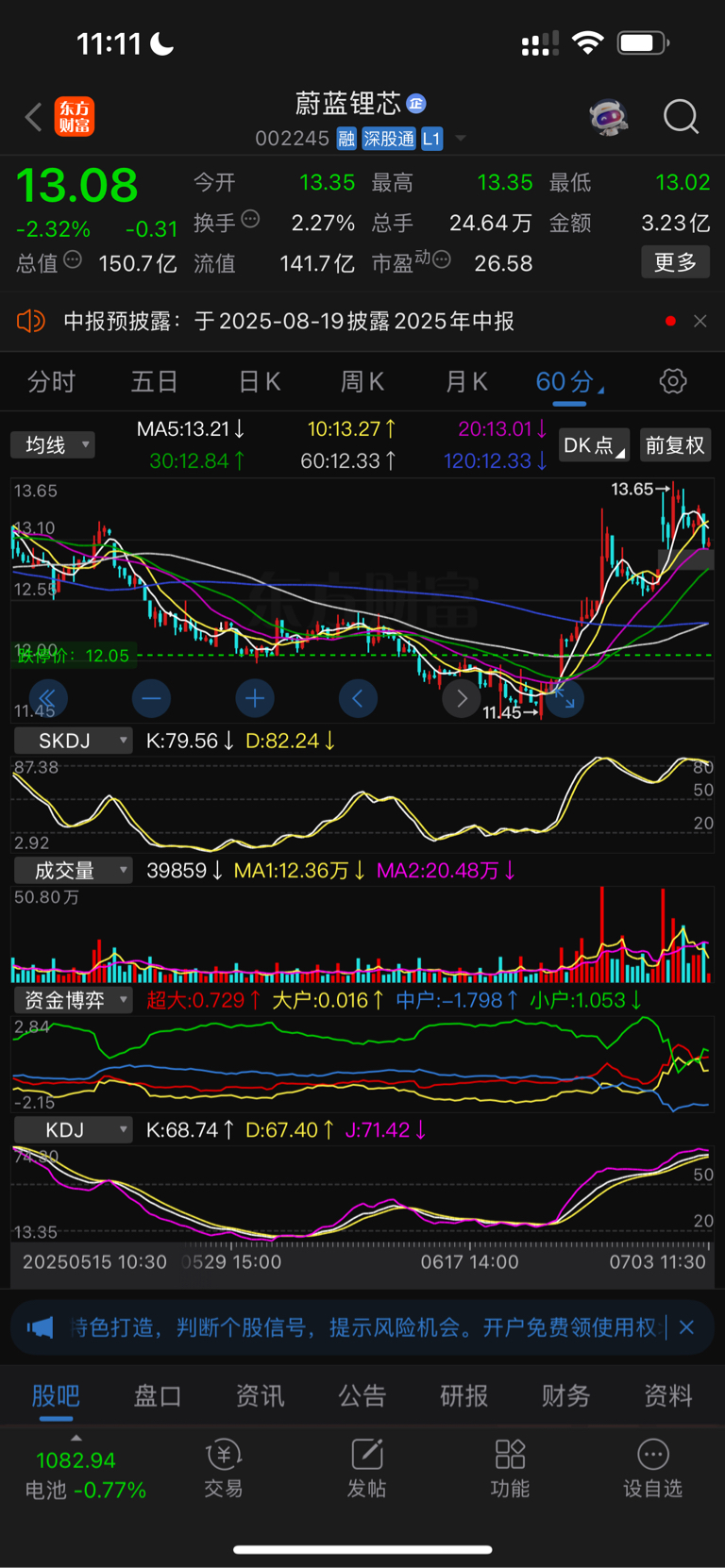This screenshot has width=725, height=1568.
Task: Open the 开户免费领使用权 promo banner
Action: [x=364, y=1327]
